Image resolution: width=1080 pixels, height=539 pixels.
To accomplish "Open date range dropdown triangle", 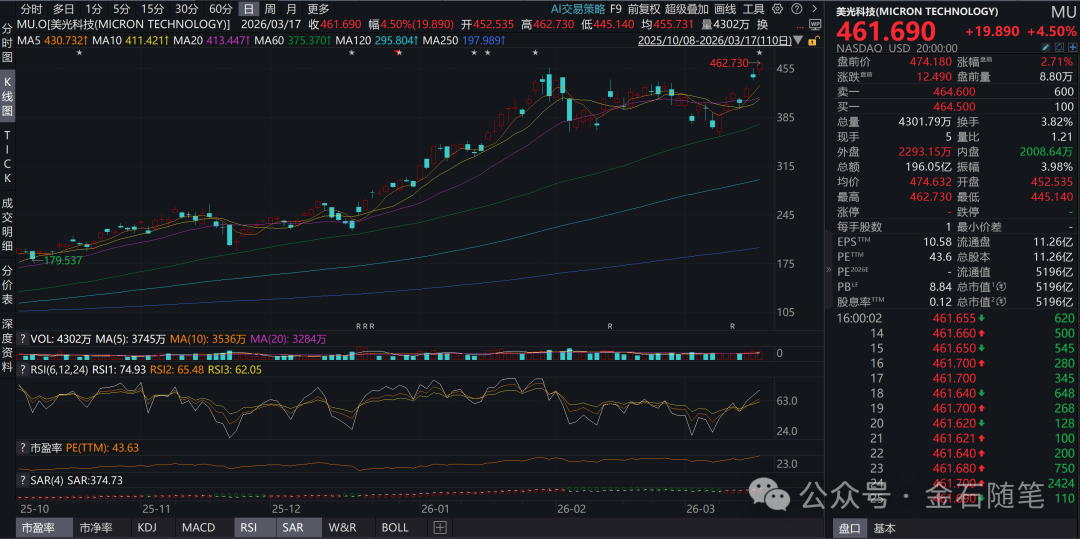I will 798,41.
